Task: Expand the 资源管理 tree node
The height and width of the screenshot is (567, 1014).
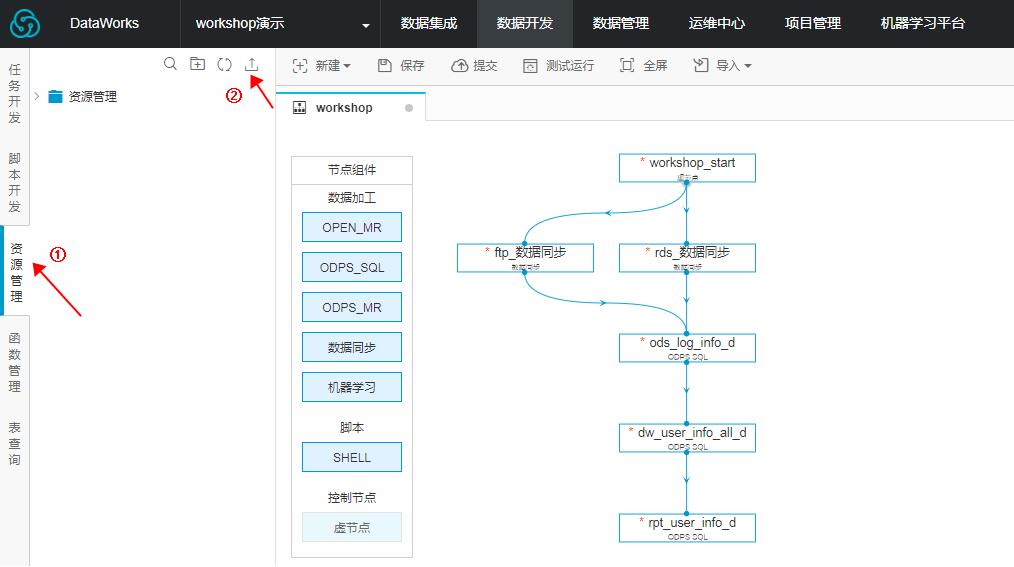Action: click(37, 96)
